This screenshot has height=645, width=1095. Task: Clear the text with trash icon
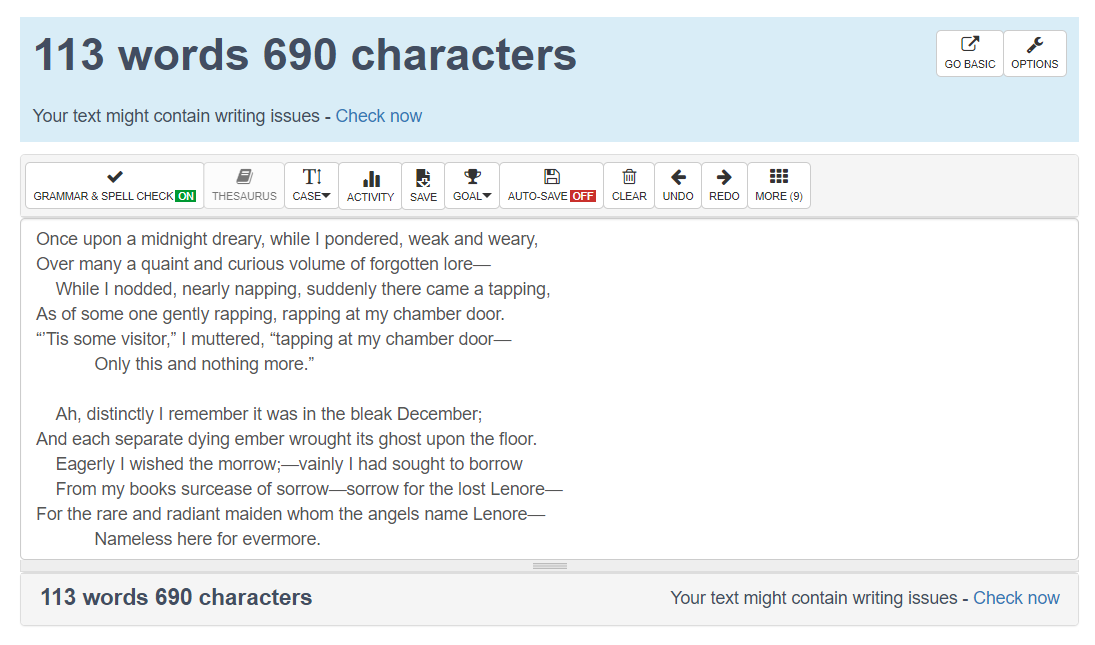click(x=629, y=186)
